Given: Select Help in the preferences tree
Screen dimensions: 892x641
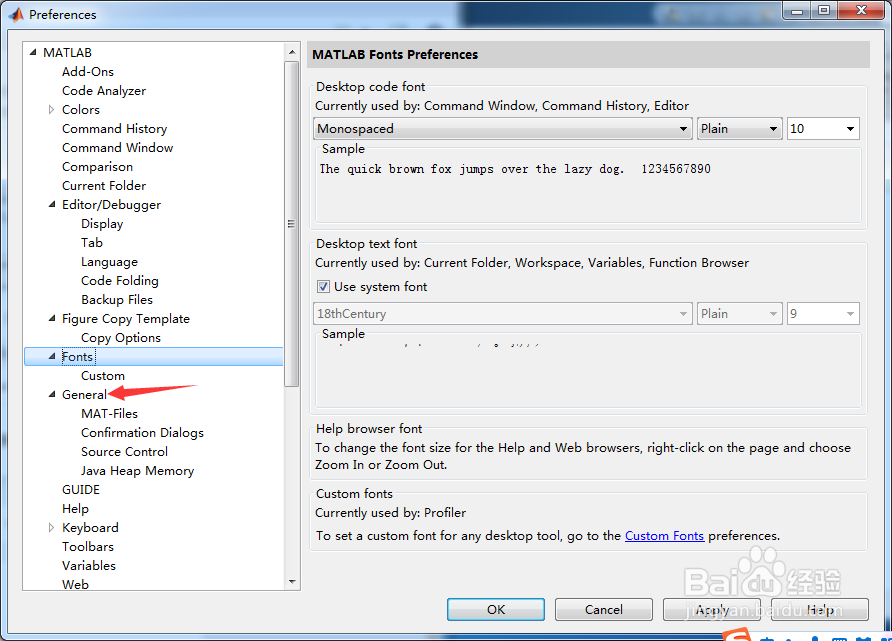Looking at the screenshot, I should click(75, 508).
